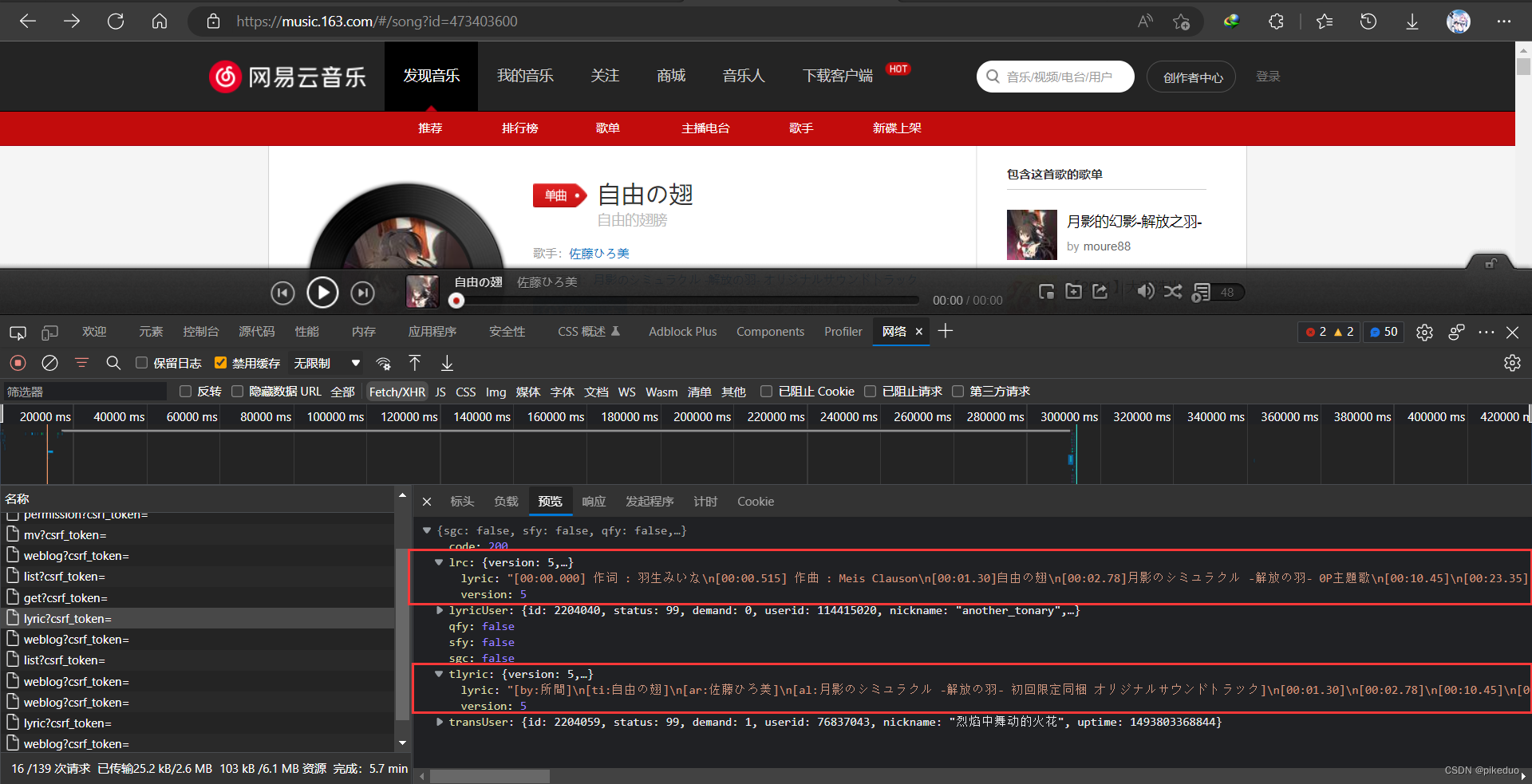Add page to favorites star icon

(x=1182, y=22)
